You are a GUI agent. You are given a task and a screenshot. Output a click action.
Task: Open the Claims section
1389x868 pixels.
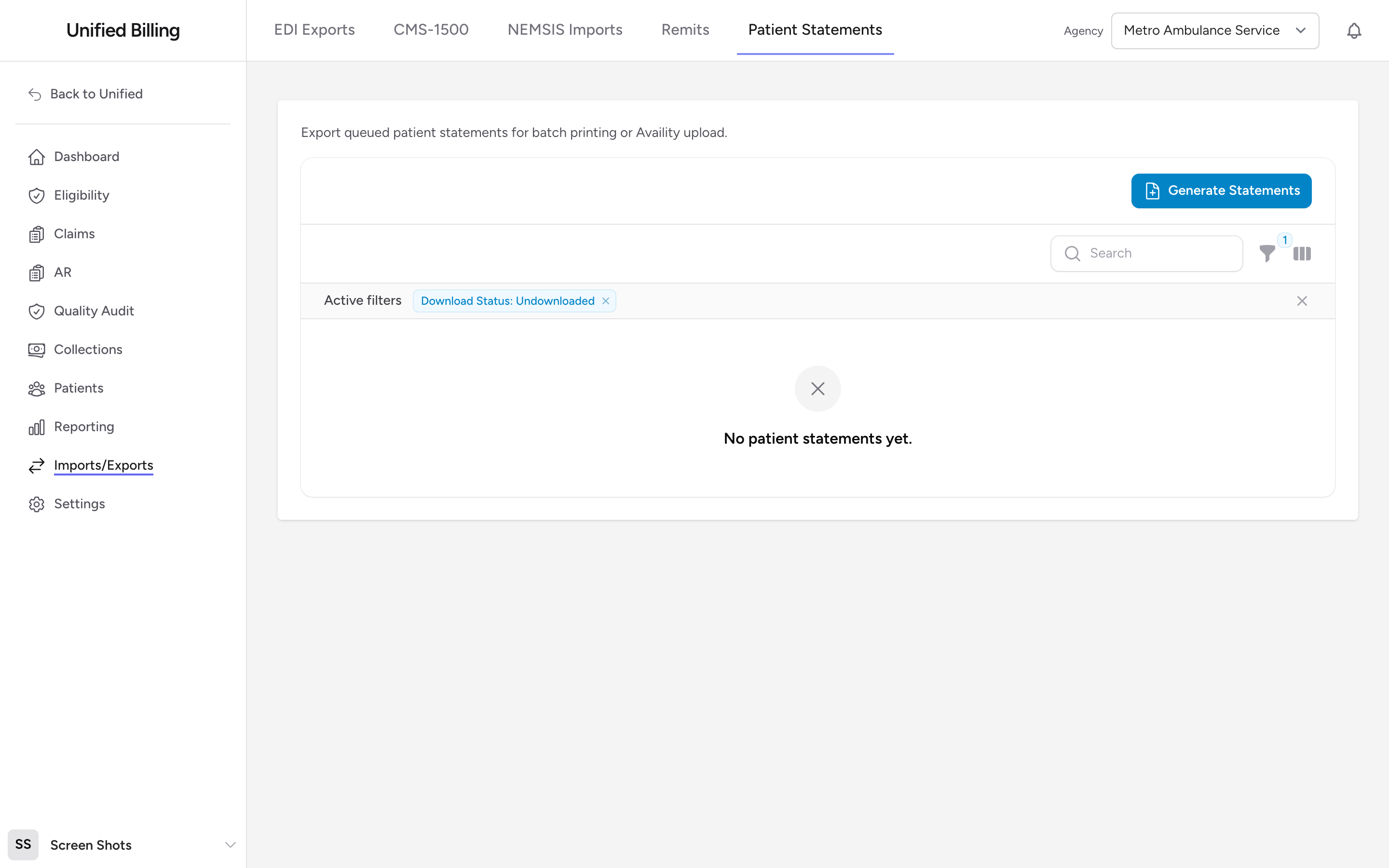pos(74,234)
